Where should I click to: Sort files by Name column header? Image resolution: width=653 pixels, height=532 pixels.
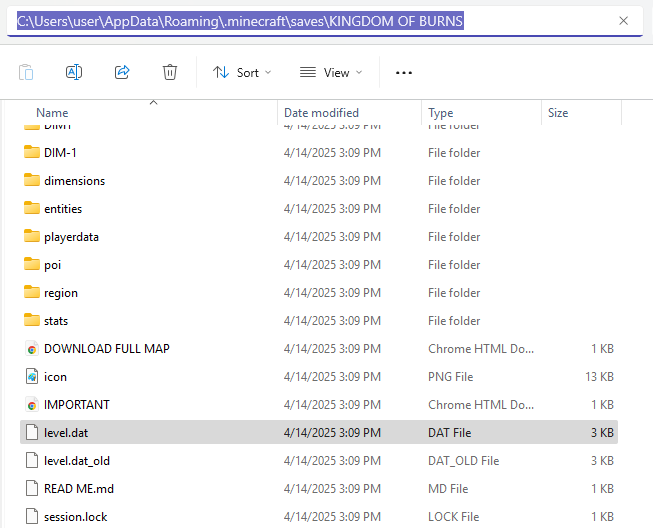[x=52, y=113]
